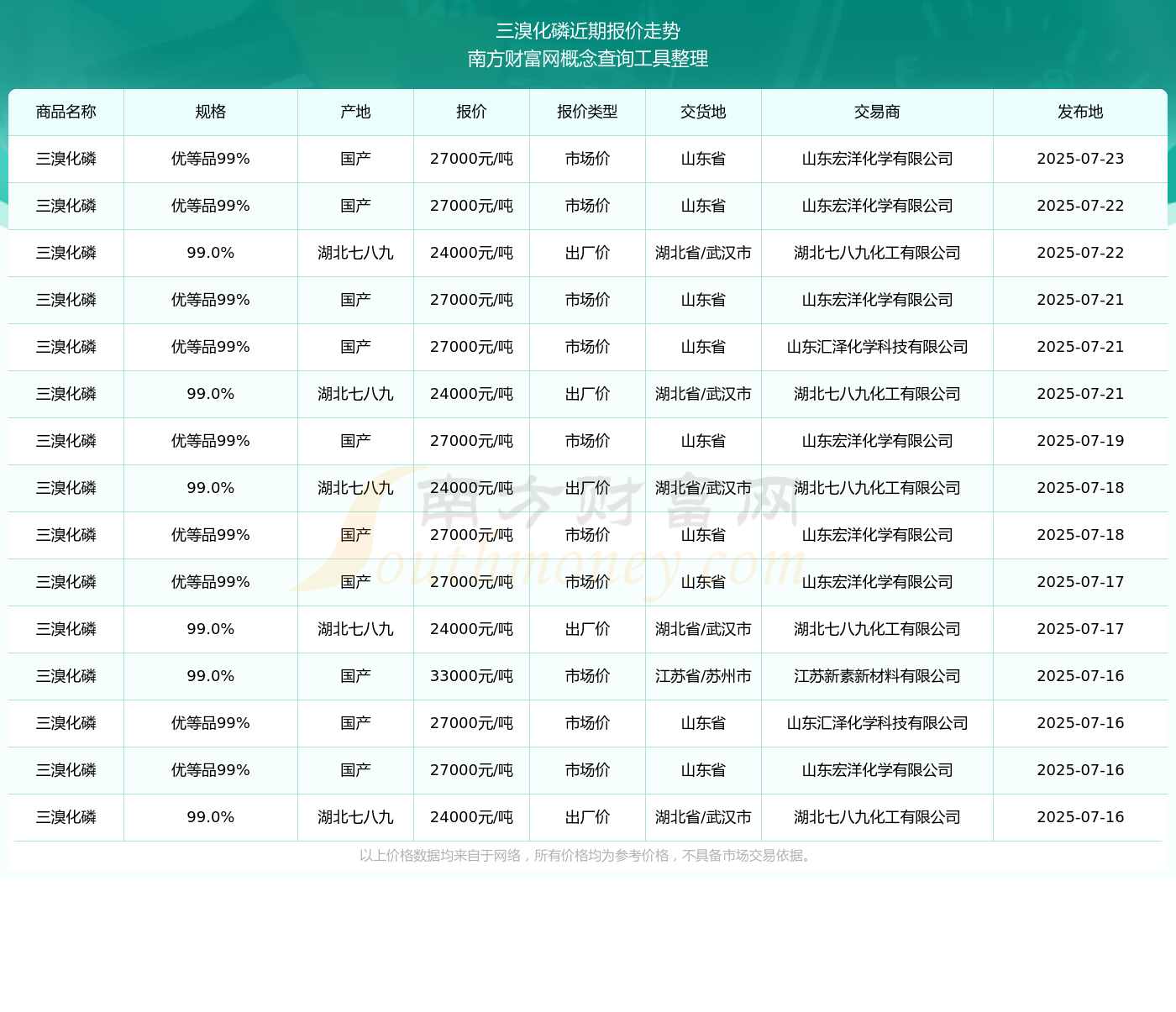Click 湖北省/武汉市 in the 2025-07-17 row
The image size is (1176, 1012).
tap(704, 629)
